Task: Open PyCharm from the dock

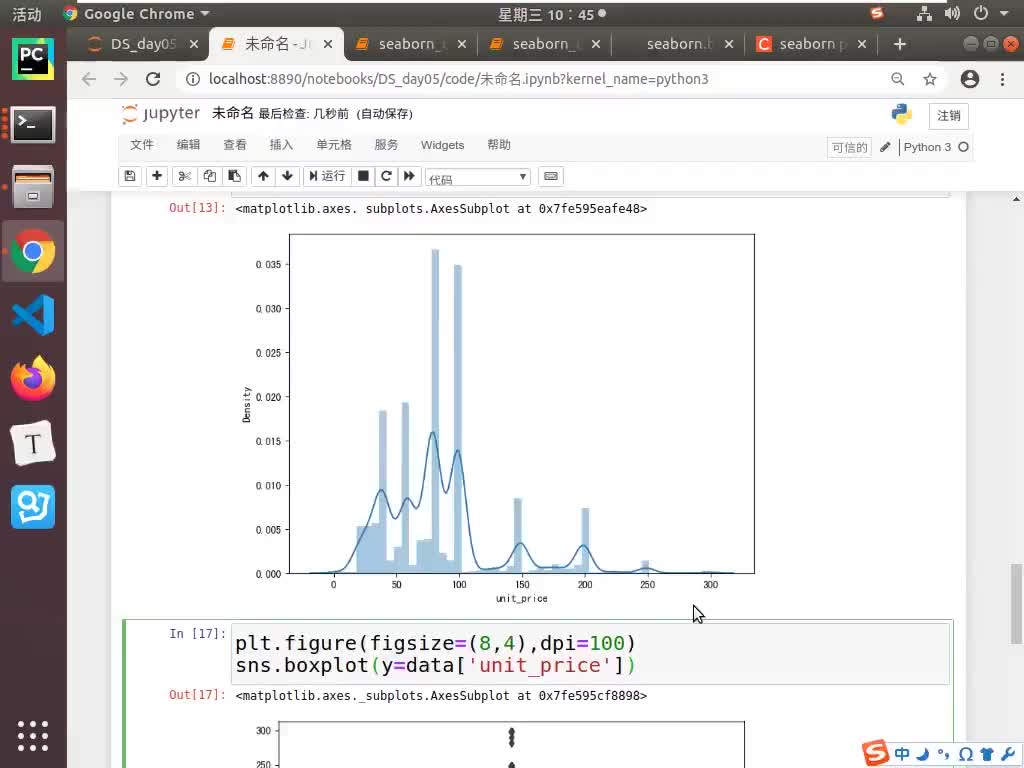Action: (x=33, y=59)
